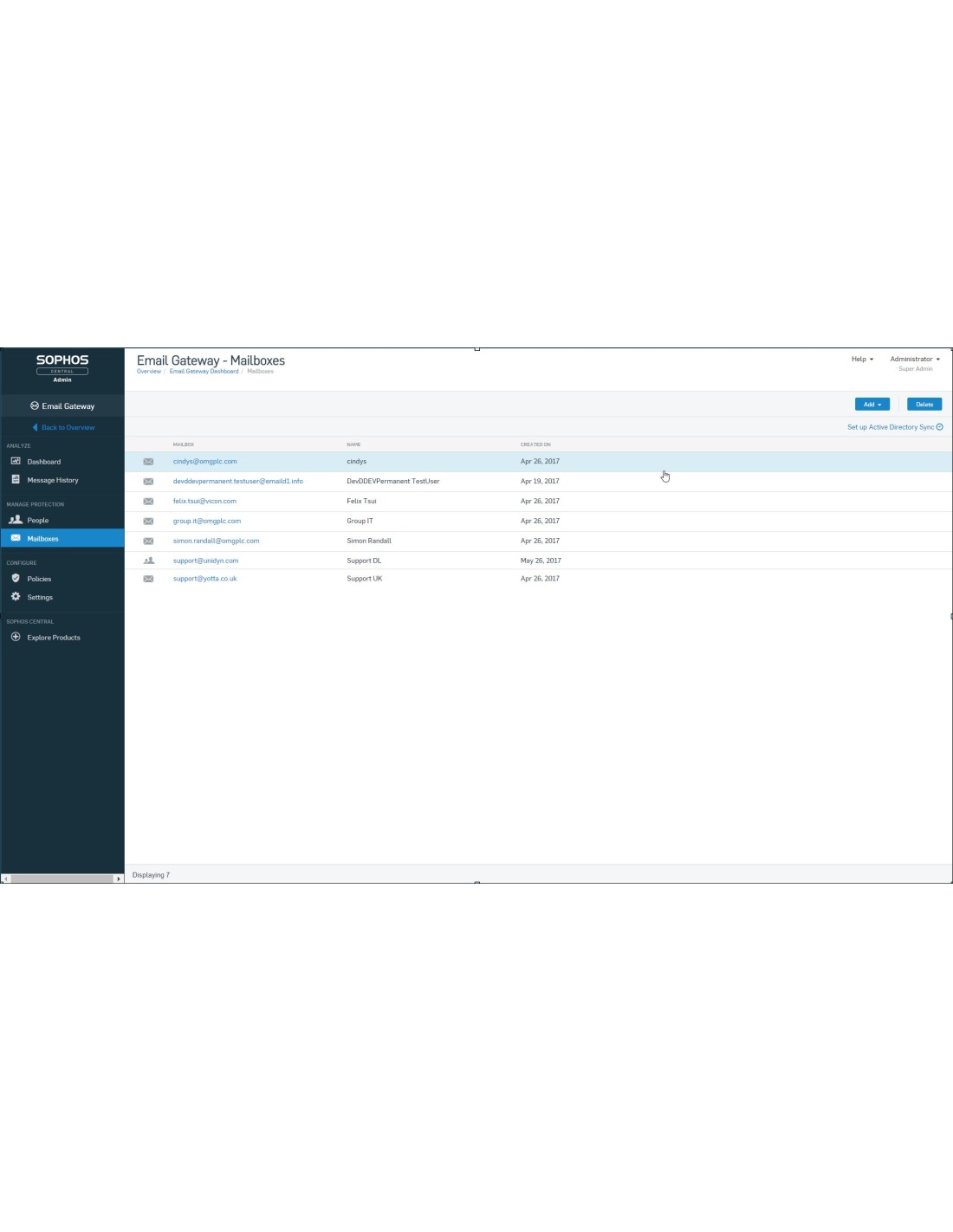Open the Administrator account dropdown
This screenshot has height=1232, width=953.
pyautogui.click(x=914, y=359)
